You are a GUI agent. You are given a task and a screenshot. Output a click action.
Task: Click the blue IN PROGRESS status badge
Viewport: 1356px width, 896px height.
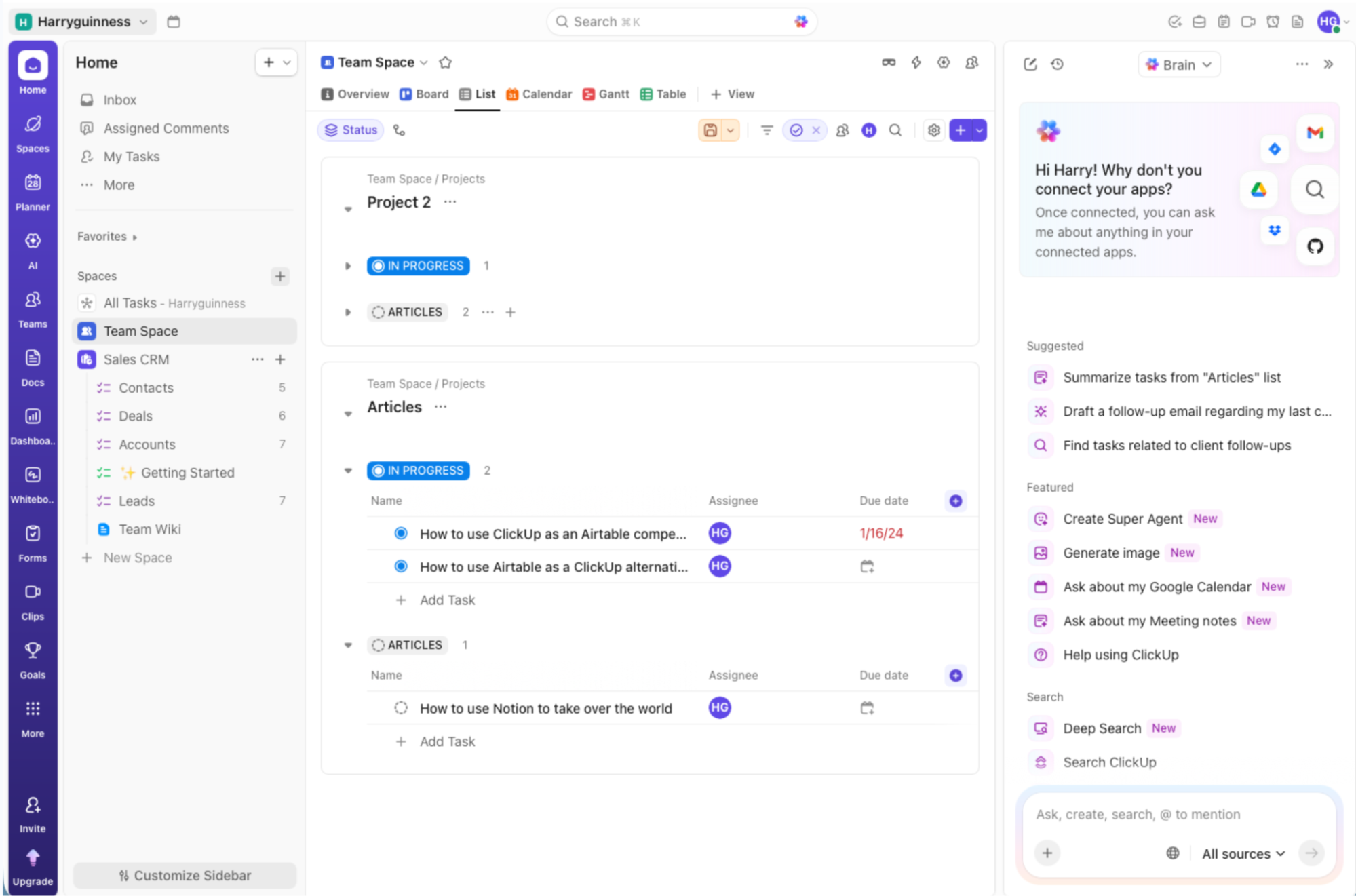pyautogui.click(x=418, y=265)
